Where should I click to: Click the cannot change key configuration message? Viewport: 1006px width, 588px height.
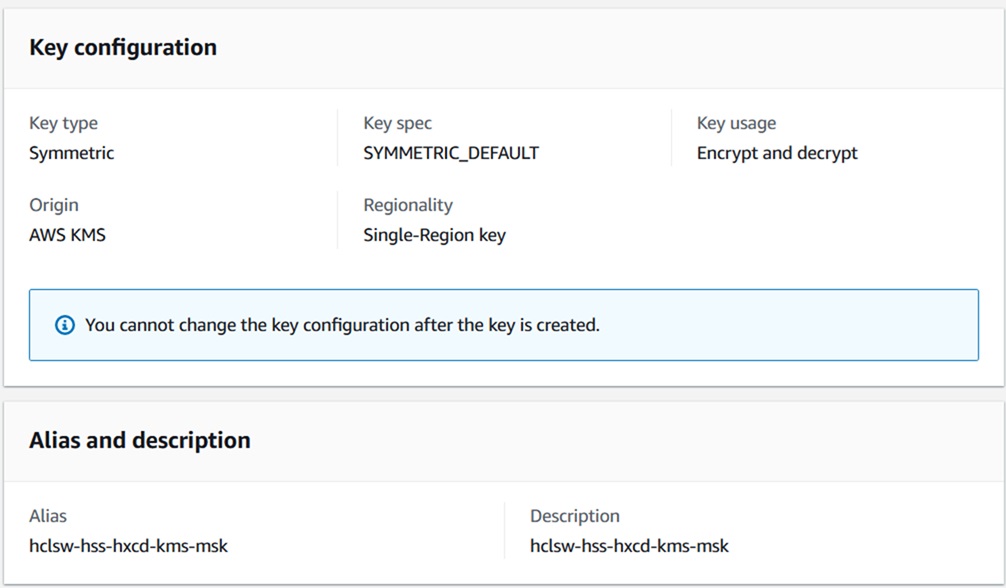pos(342,325)
